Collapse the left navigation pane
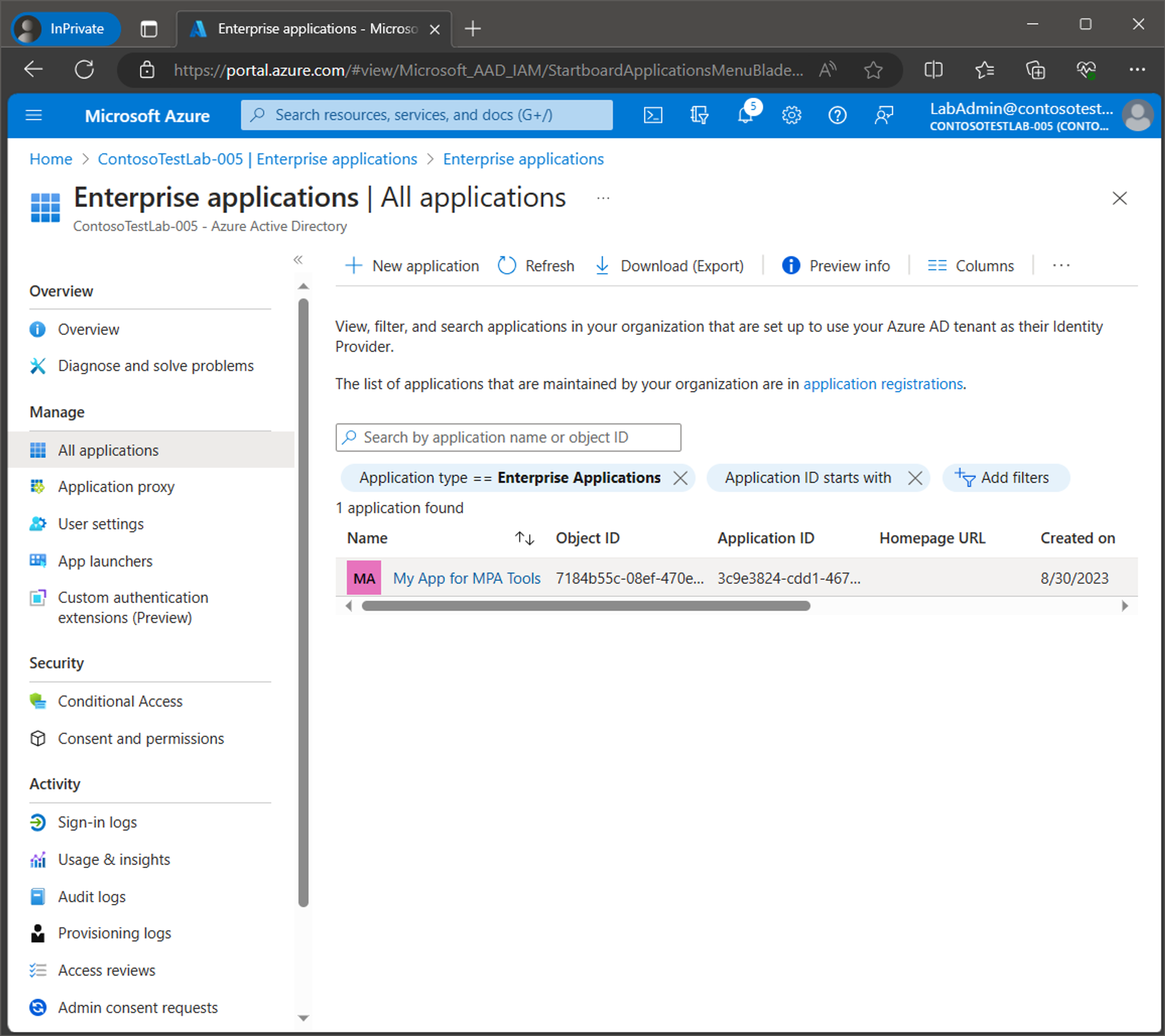This screenshot has width=1165, height=1036. [298, 260]
